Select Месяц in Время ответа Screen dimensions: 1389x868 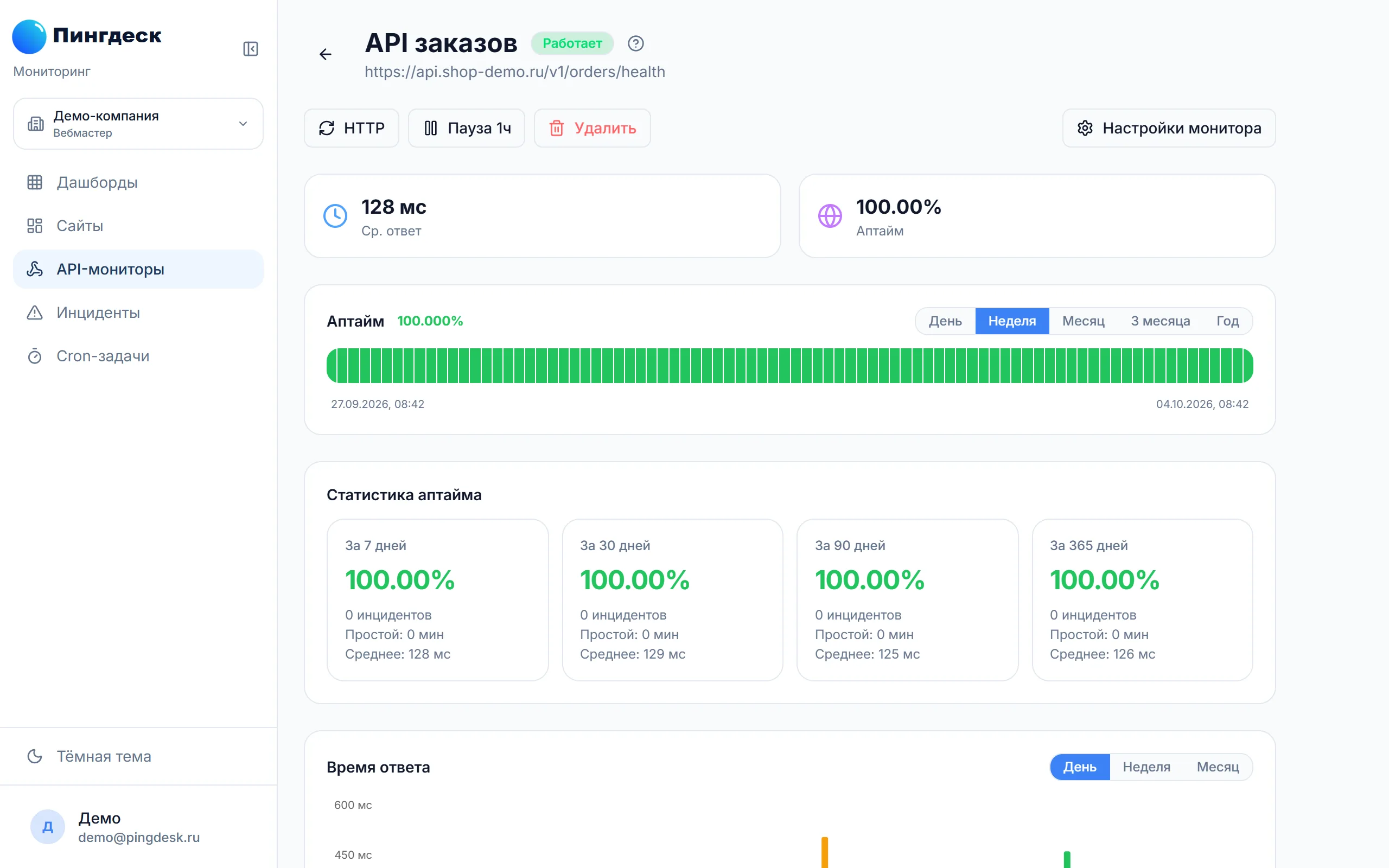[x=1218, y=767]
